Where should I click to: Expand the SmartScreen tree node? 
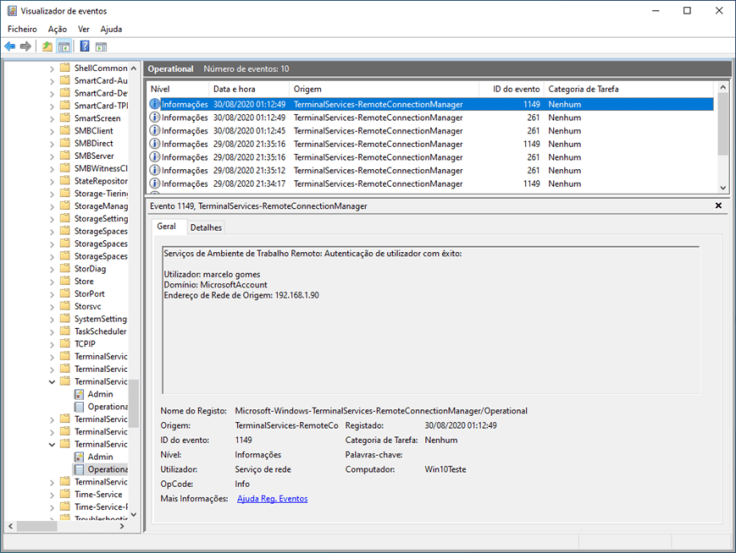52,118
